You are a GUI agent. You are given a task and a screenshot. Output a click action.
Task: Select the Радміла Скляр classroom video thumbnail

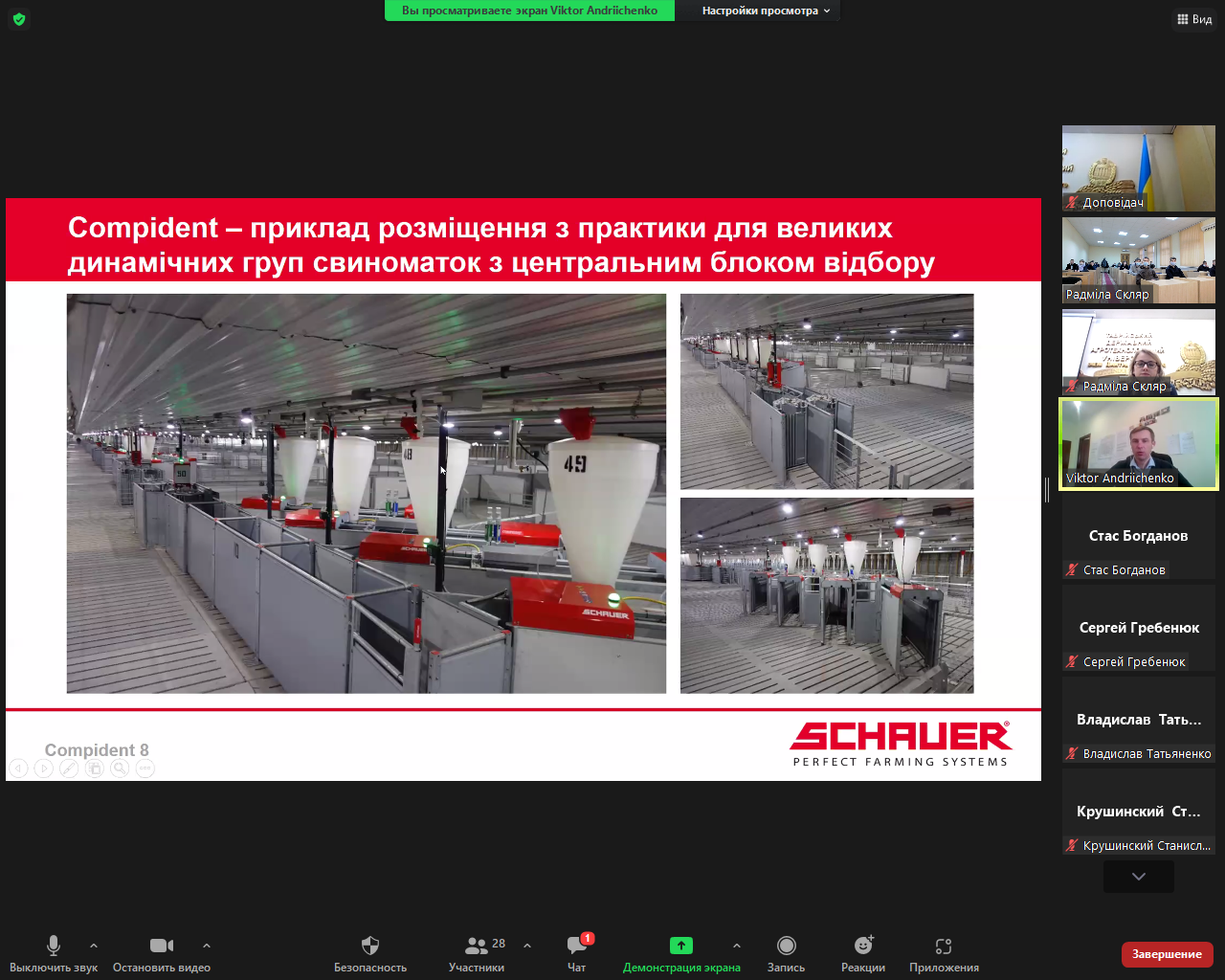(1139, 260)
